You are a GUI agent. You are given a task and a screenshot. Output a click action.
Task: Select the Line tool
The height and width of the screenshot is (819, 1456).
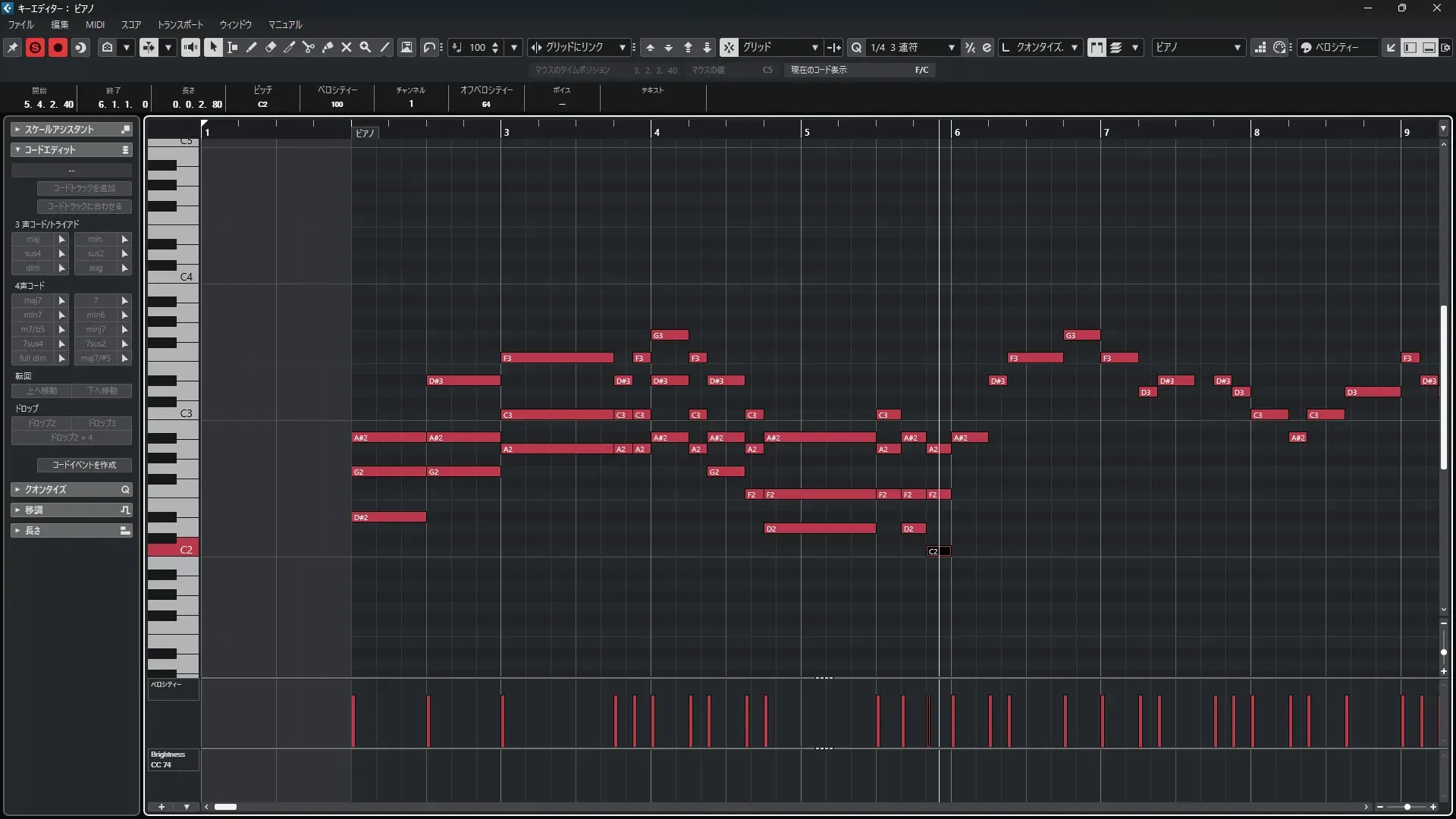point(384,47)
